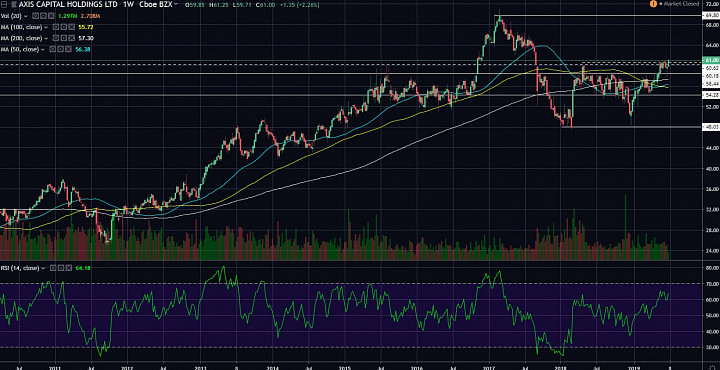This screenshot has height=370, width=720.
Task: Expand the MA (200, close) legend dropdown arrow
Action: coord(46,38)
